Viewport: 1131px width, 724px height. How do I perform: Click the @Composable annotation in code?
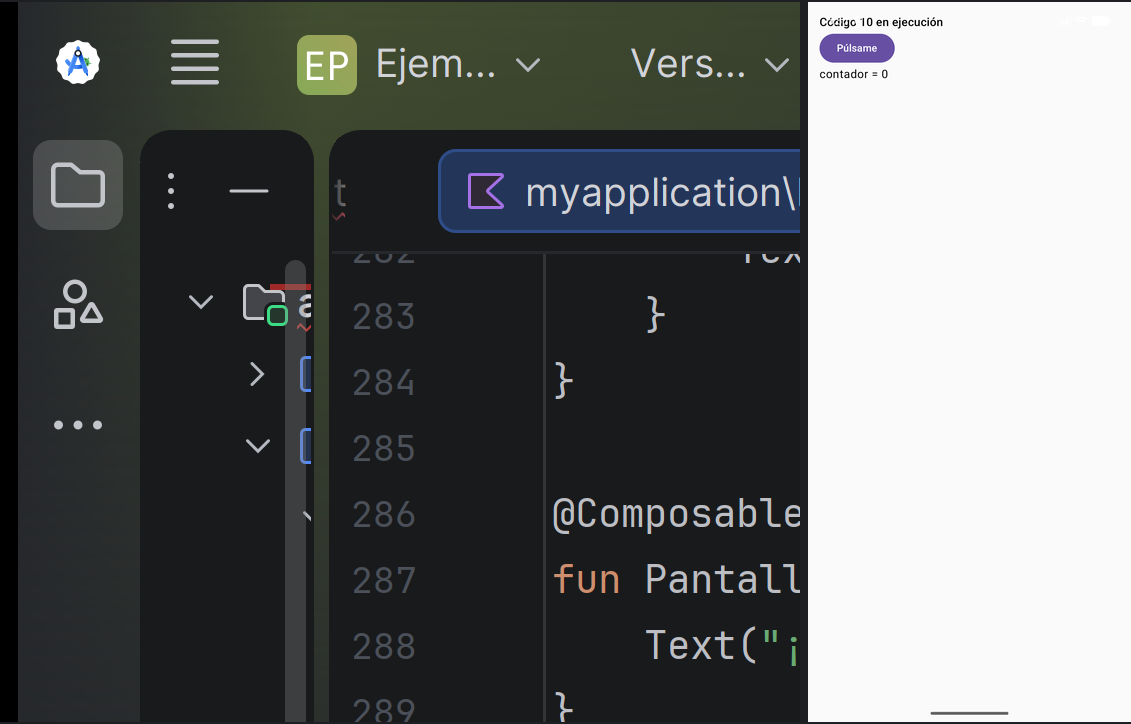pyautogui.click(x=676, y=515)
